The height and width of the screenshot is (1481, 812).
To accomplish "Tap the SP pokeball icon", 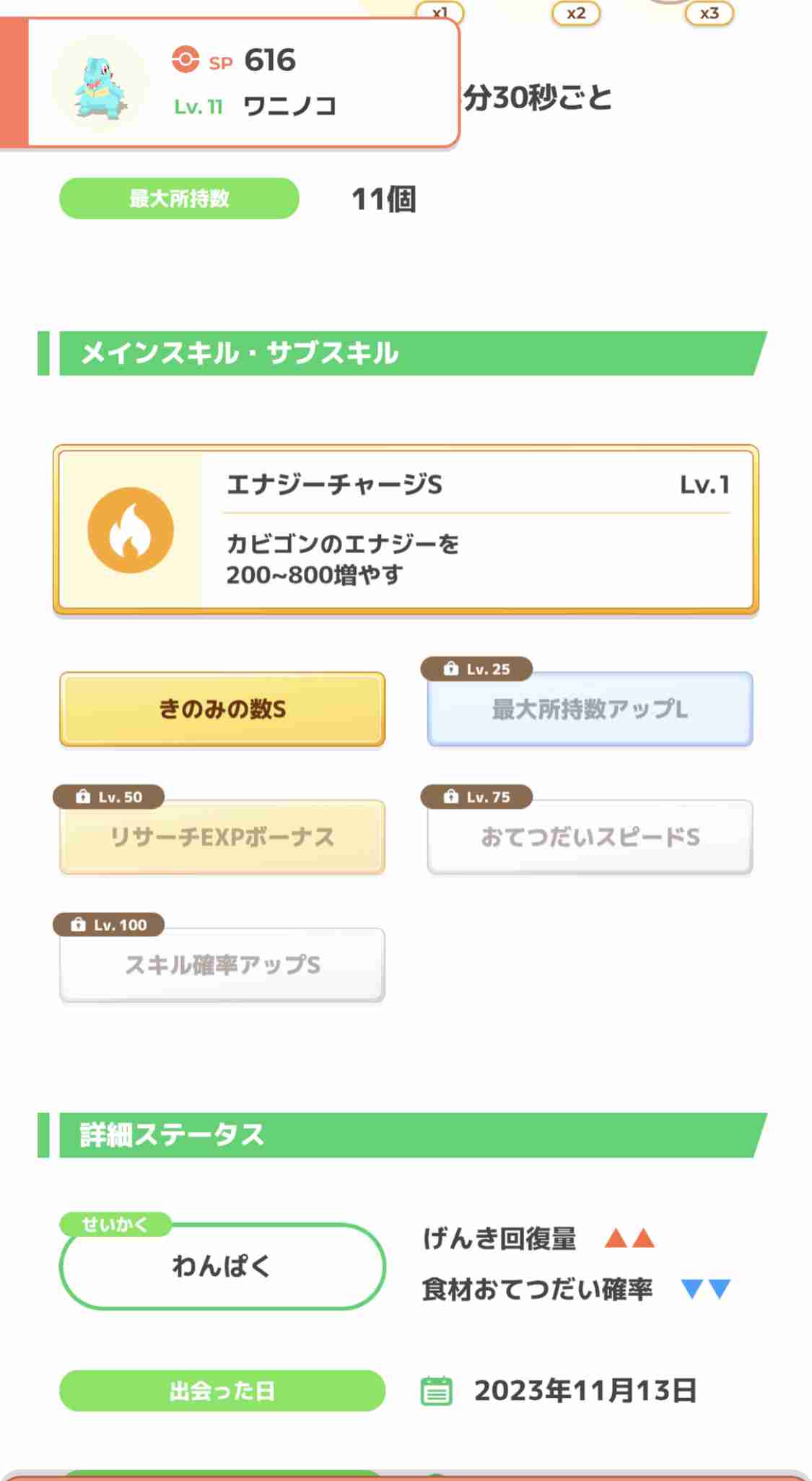I will click(185, 59).
